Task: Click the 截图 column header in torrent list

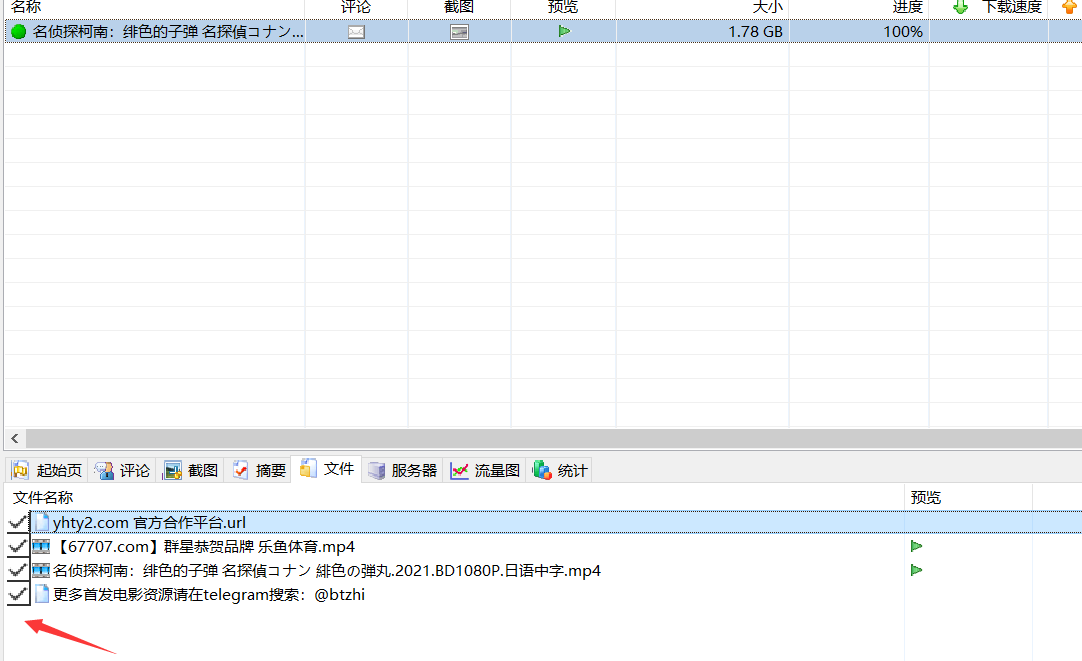Action: (x=459, y=7)
